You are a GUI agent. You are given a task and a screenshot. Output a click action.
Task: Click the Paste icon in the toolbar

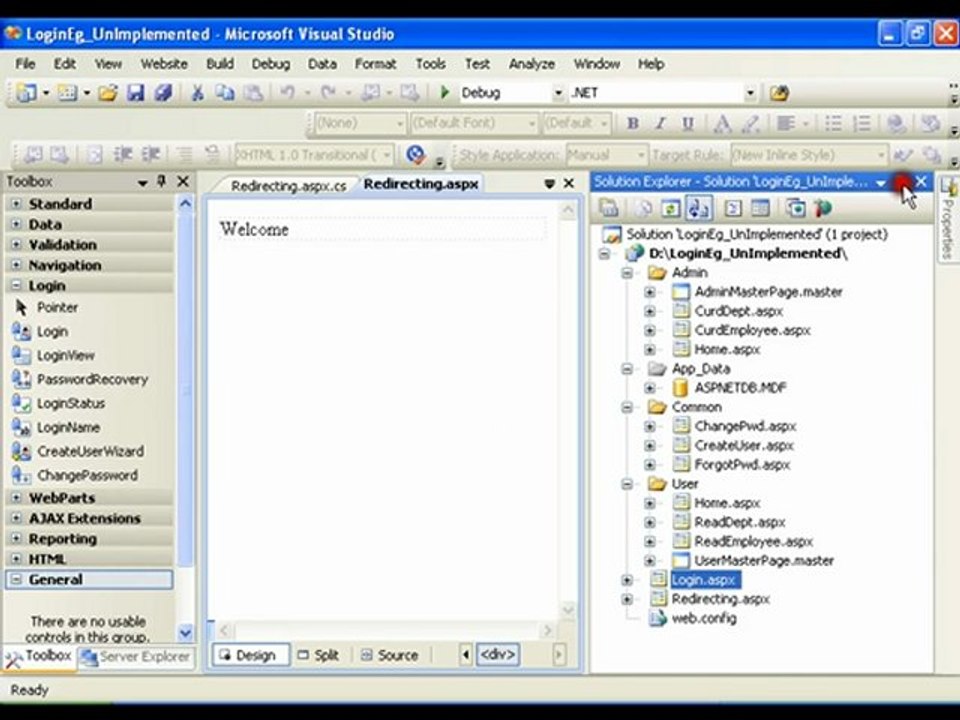[253, 93]
